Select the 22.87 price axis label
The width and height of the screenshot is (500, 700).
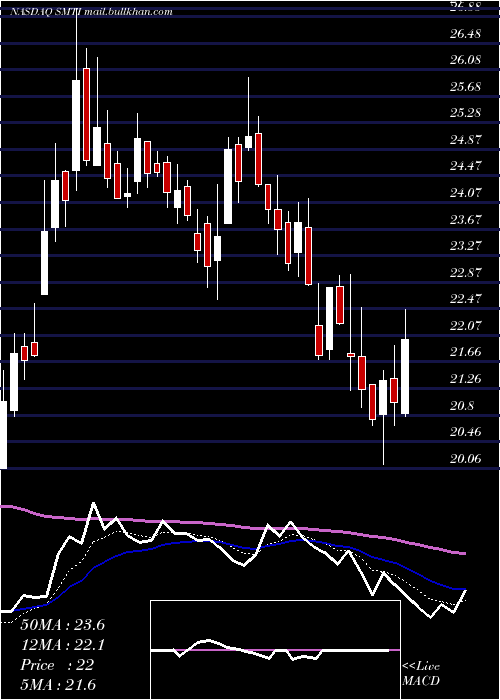[465, 272]
